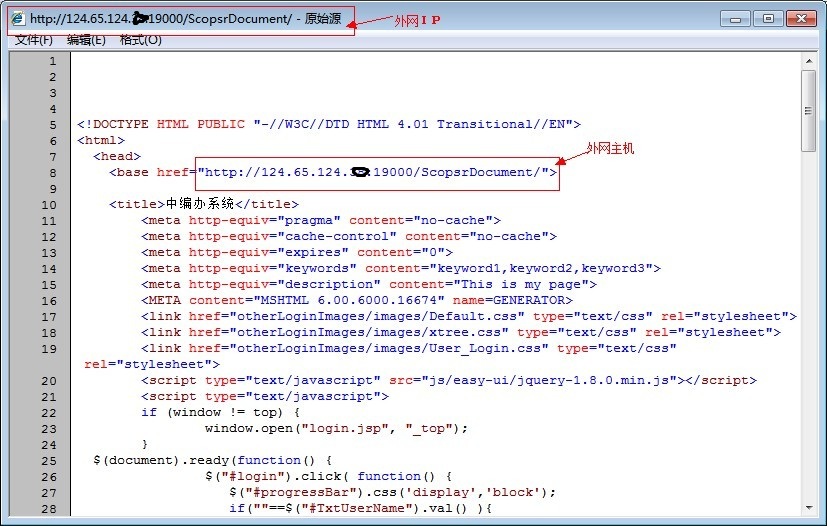Open the 文件(F) menu
827x526 pixels.
pyautogui.click(x=34, y=40)
